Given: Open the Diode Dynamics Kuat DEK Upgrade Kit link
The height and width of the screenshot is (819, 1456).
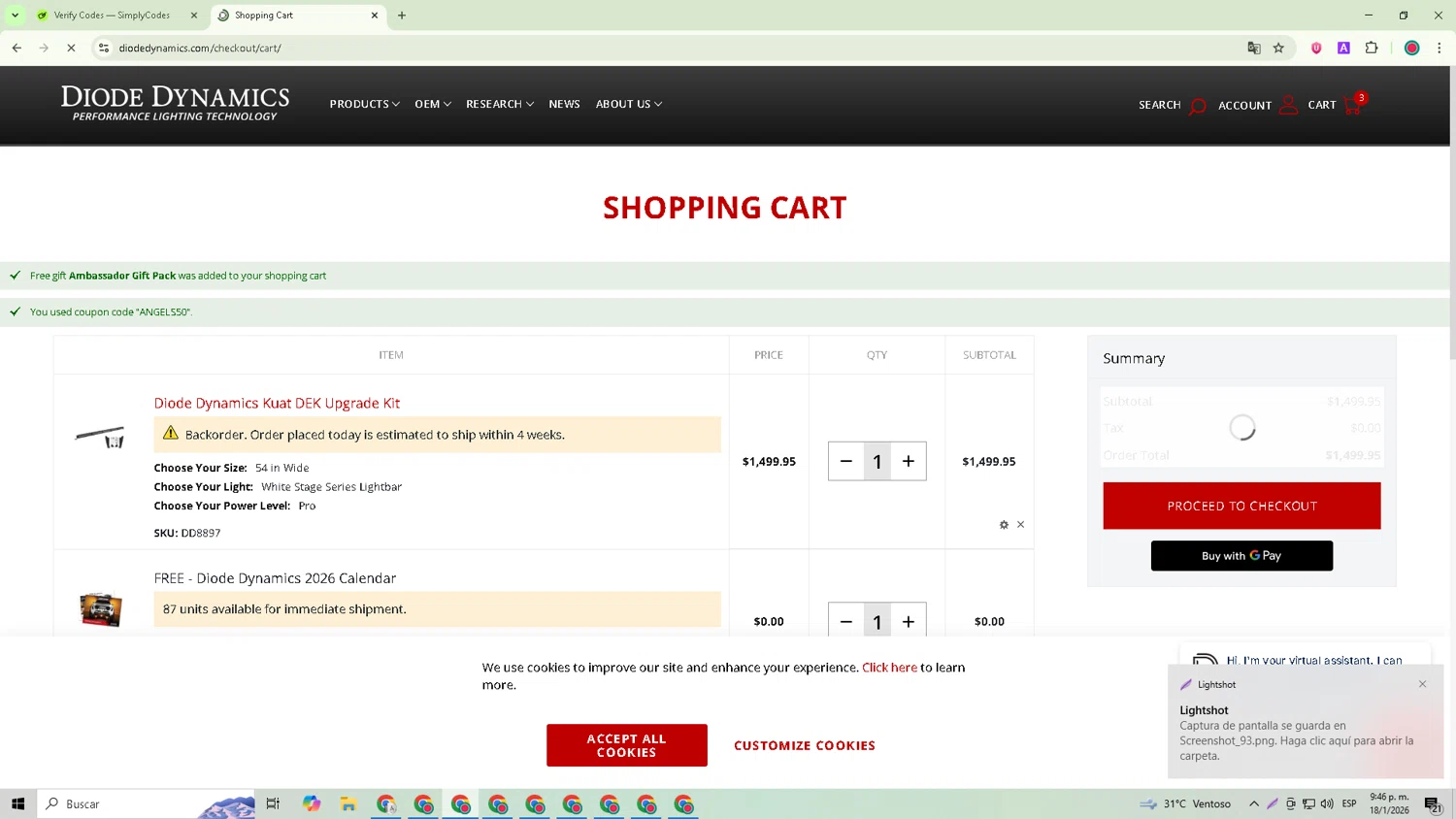Looking at the screenshot, I should [x=277, y=404].
